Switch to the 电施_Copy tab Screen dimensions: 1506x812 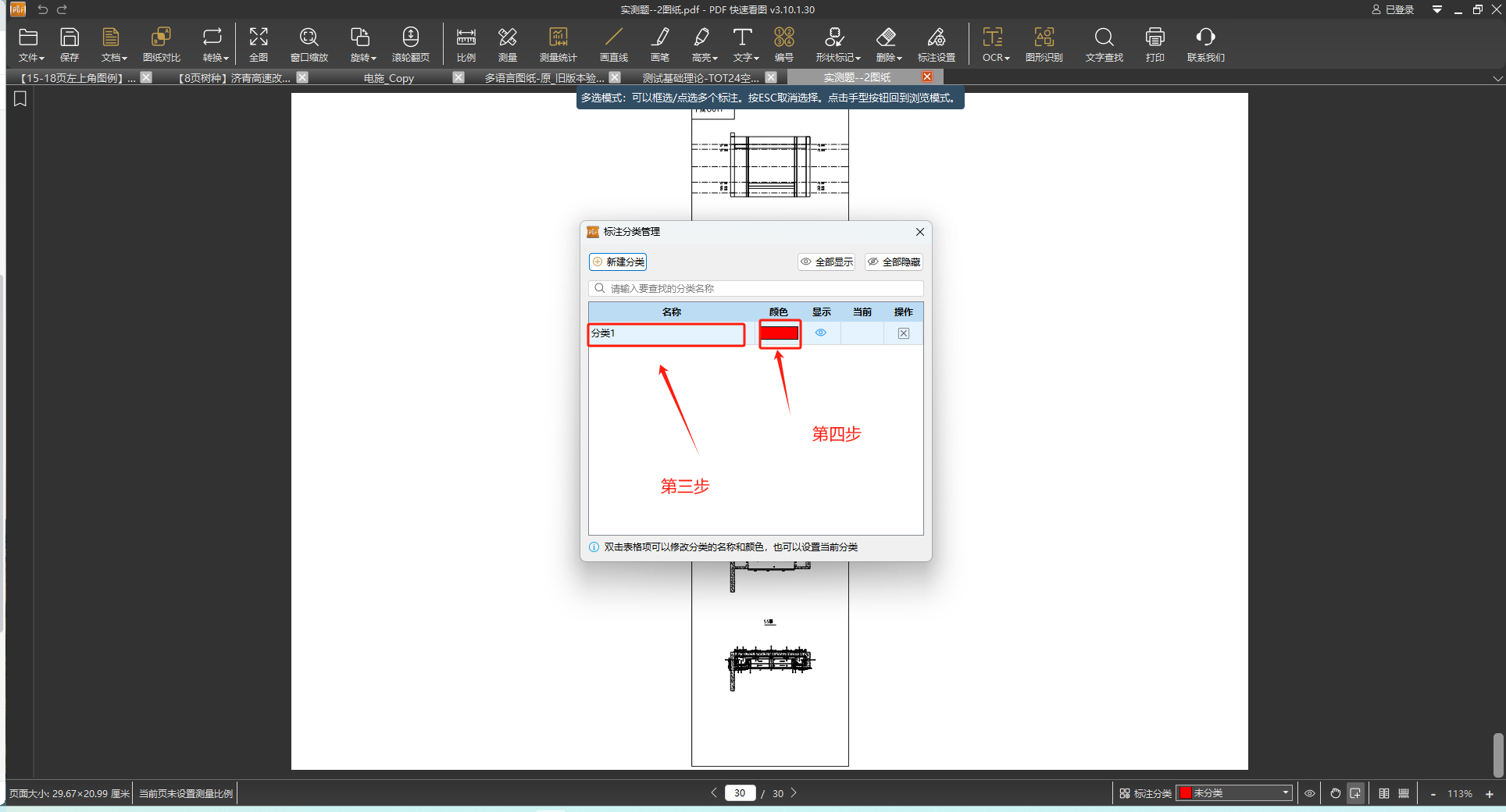tap(389, 78)
